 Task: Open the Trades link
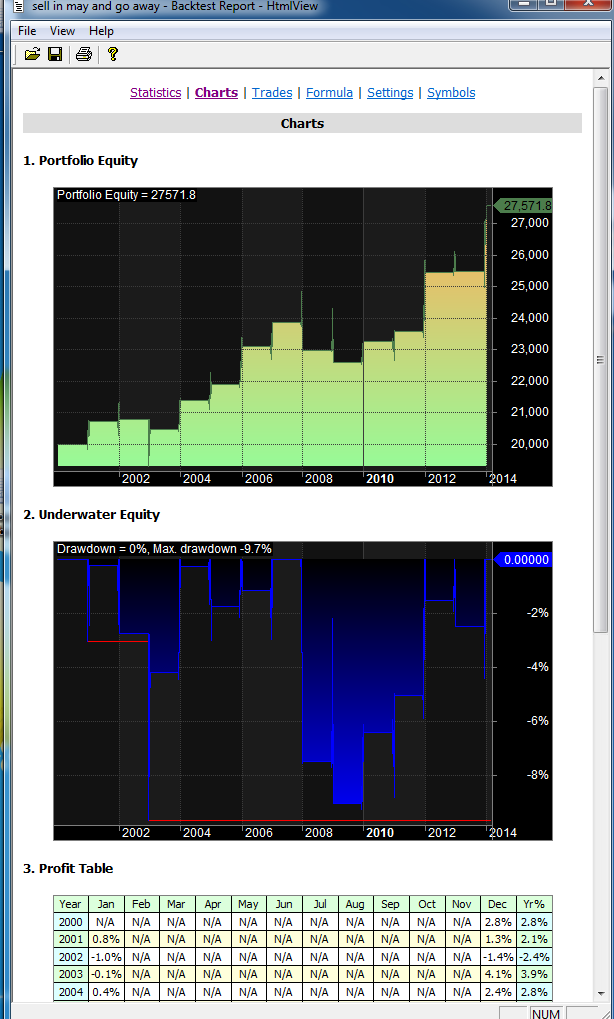click(272, 92)
